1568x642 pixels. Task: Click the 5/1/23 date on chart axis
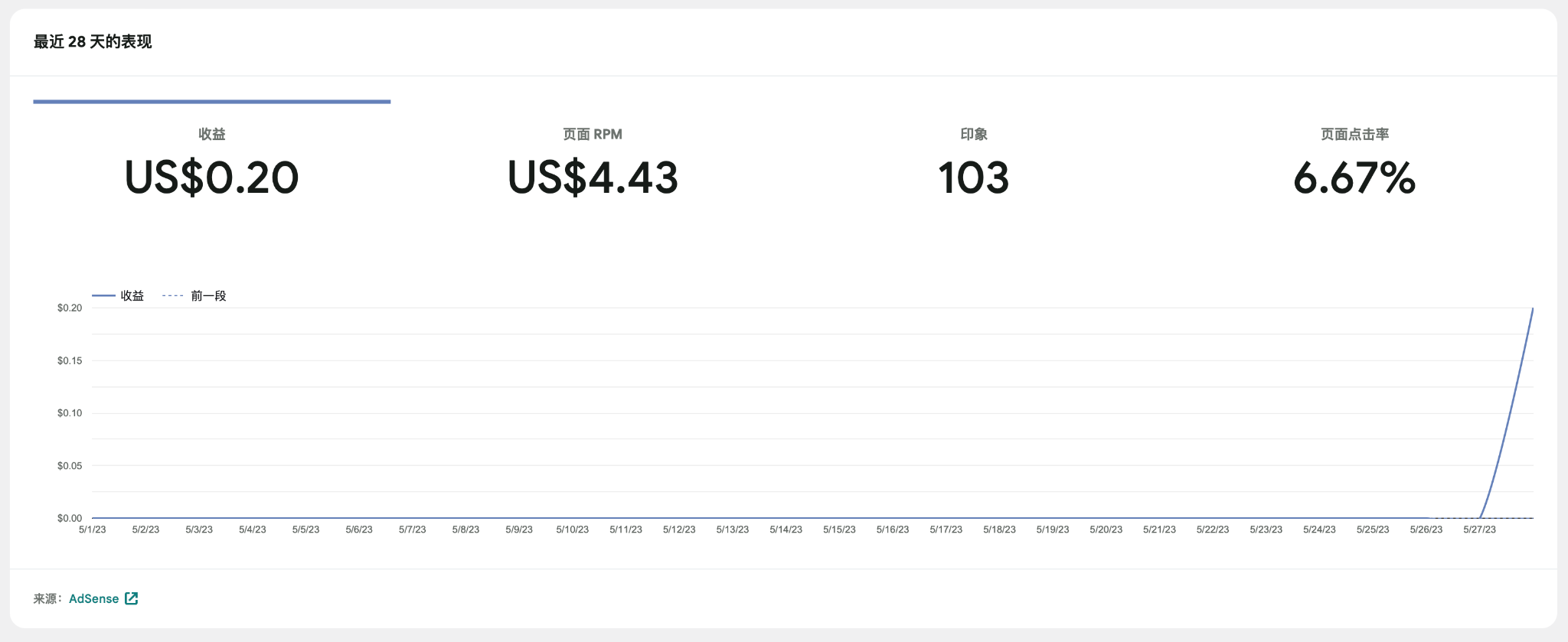[93, 530]
